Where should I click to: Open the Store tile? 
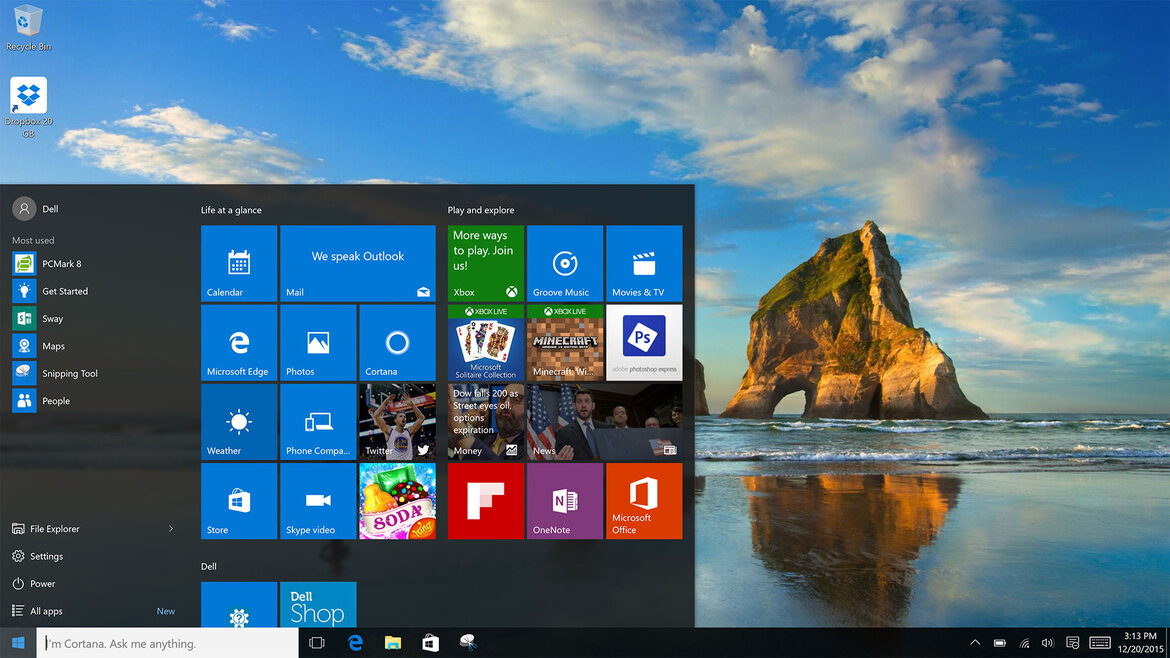tap(239, 501)
